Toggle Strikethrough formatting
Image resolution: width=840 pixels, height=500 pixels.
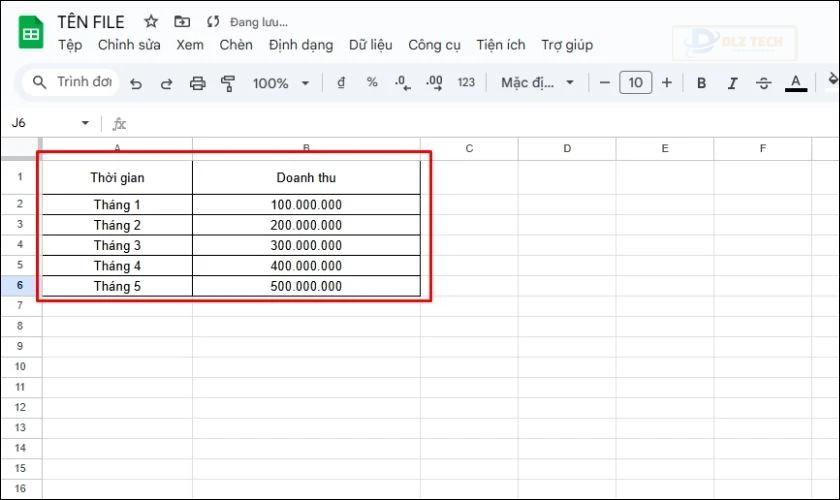click(763, 83)
